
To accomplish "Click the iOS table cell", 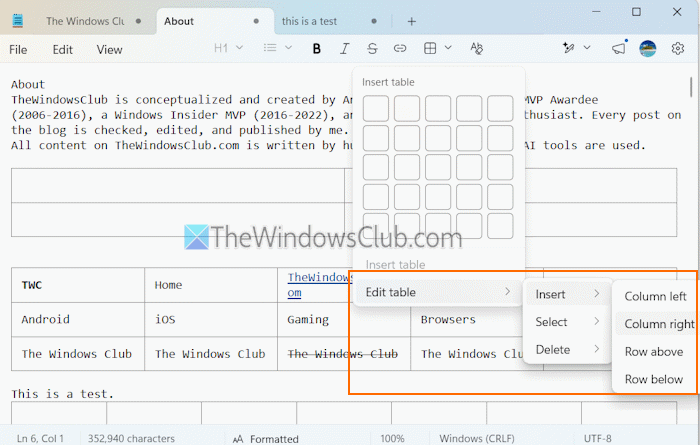I will (x=211, y=320).
